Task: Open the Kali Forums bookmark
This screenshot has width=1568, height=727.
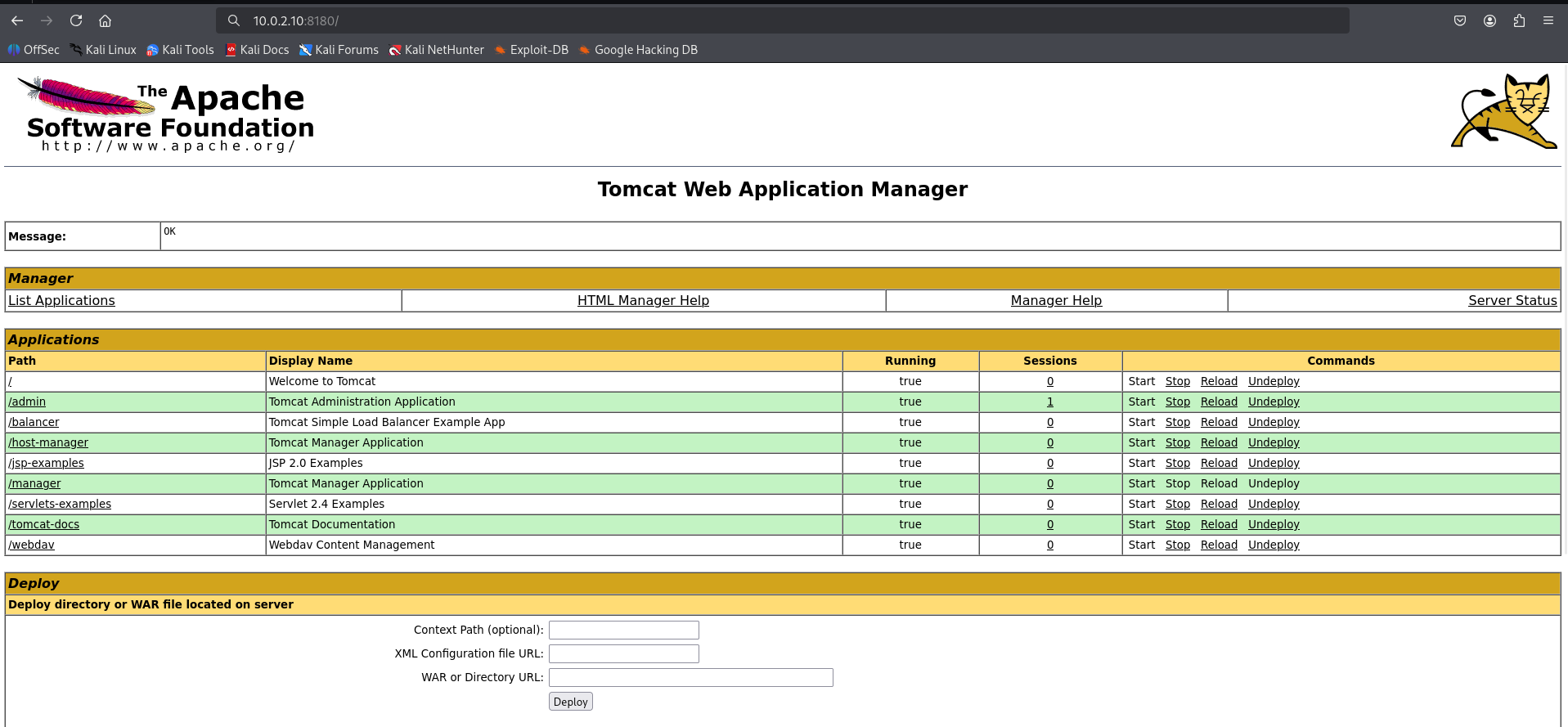Action: click(x=339, y=50)
